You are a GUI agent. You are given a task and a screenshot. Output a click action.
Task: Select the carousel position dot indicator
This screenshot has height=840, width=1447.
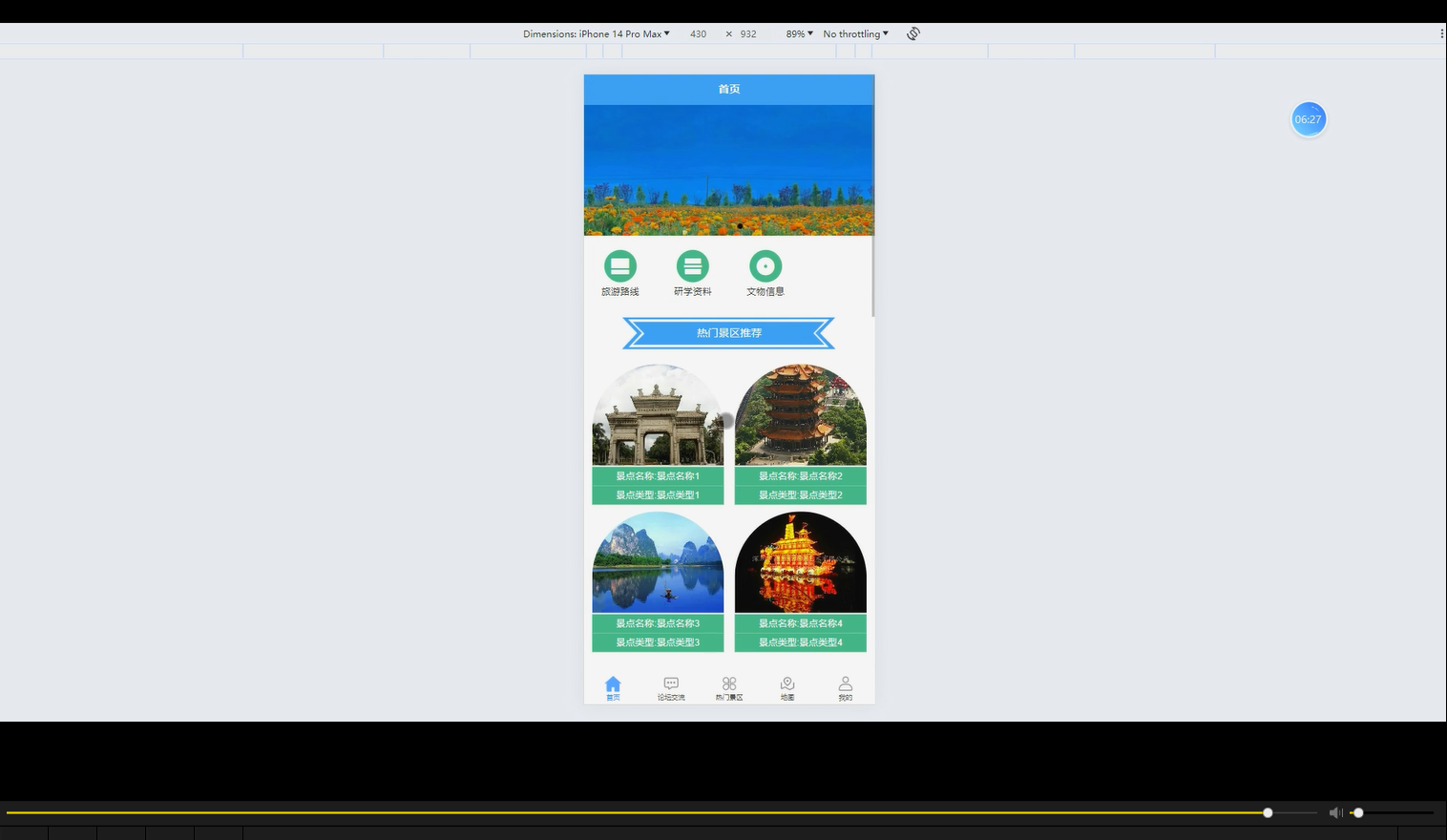(740, 225)
